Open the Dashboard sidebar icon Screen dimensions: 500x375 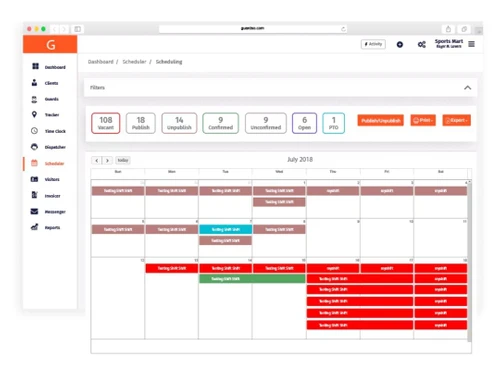[35, 66]
